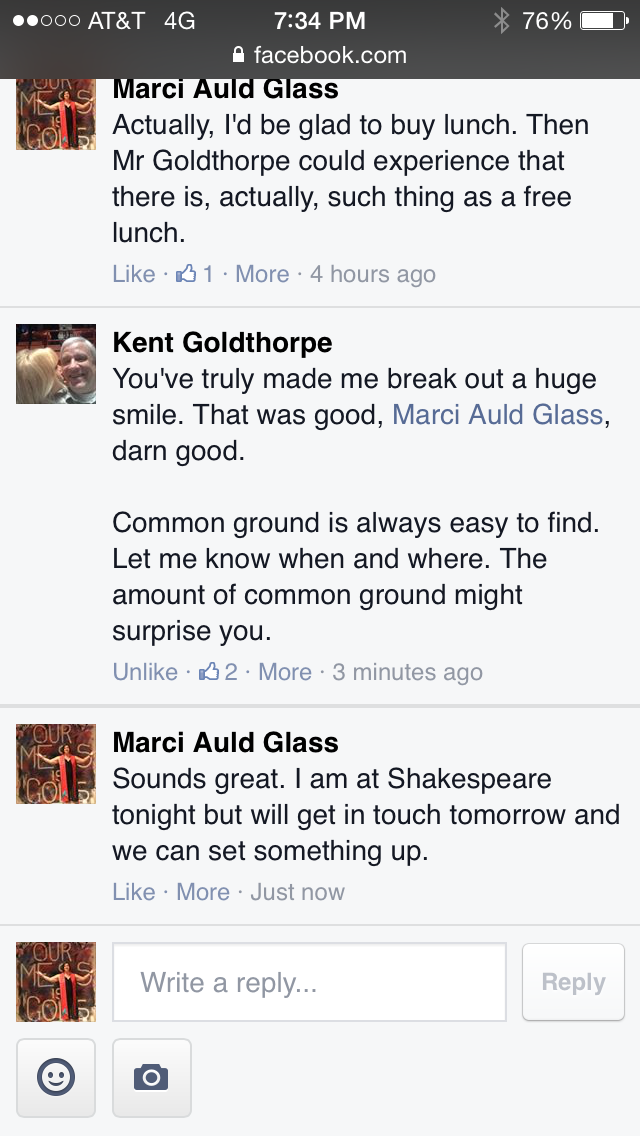640x1136 pixels.
Task: Click into the Write a reply field
Action: point(309,982)
